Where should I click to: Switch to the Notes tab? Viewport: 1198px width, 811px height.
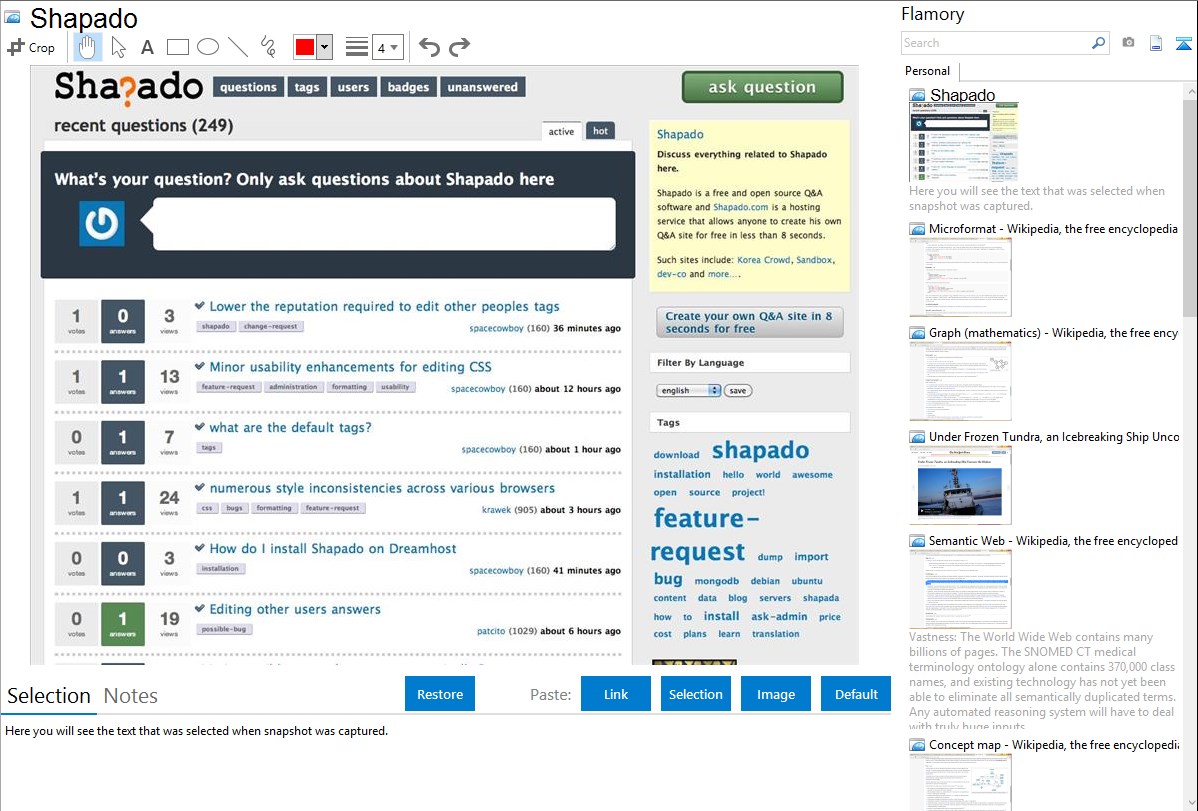pyautogui.click(x=131, y=696)
